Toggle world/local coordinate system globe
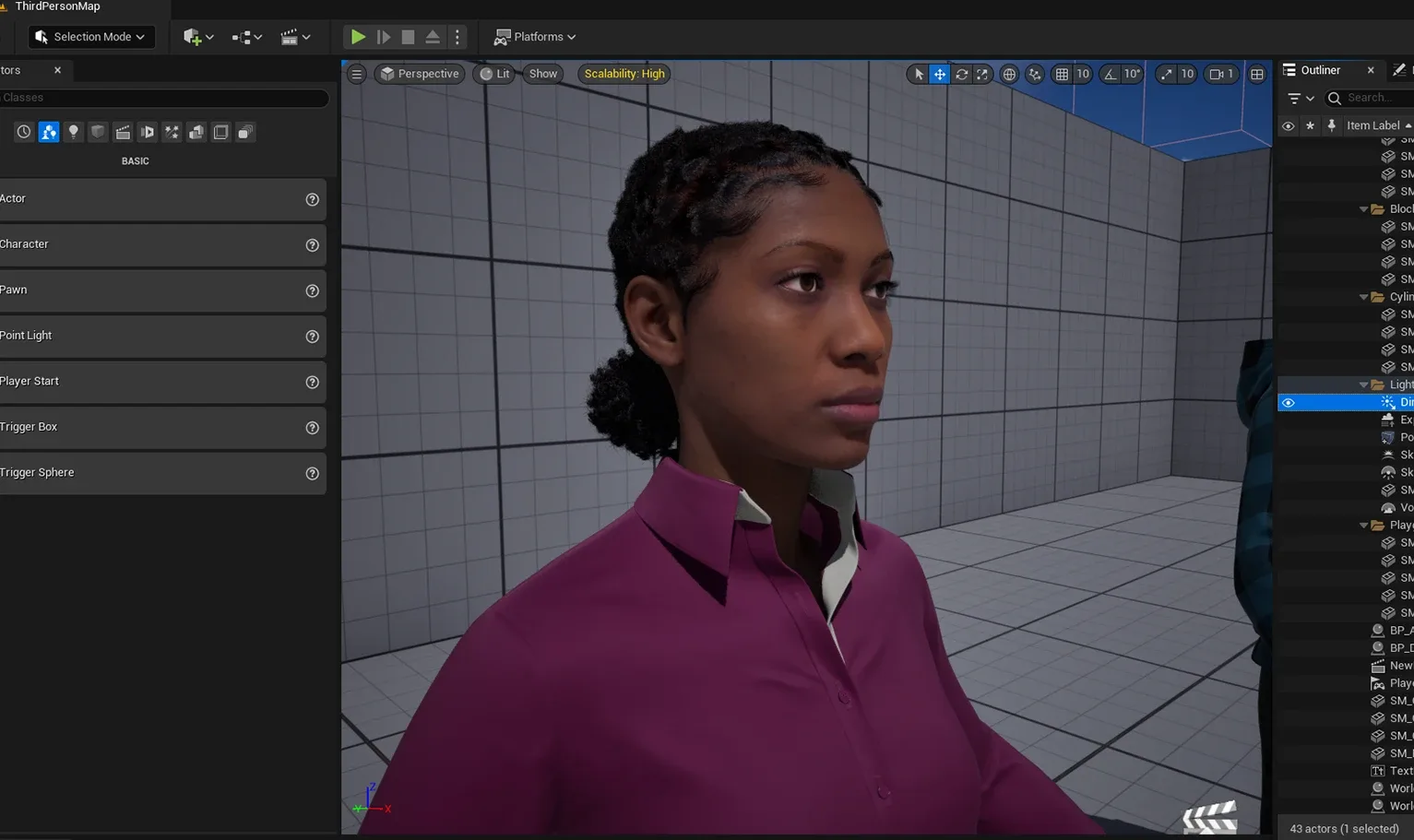This screenshot has height=840, width=1414. pos(1009,74)
